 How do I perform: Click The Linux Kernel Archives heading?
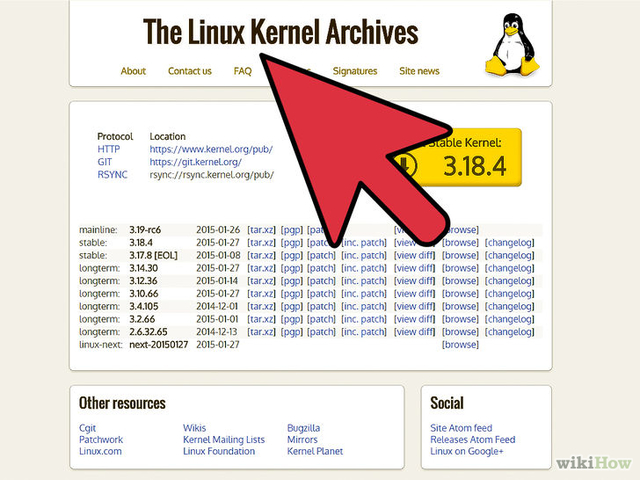(x=281, y=32)
